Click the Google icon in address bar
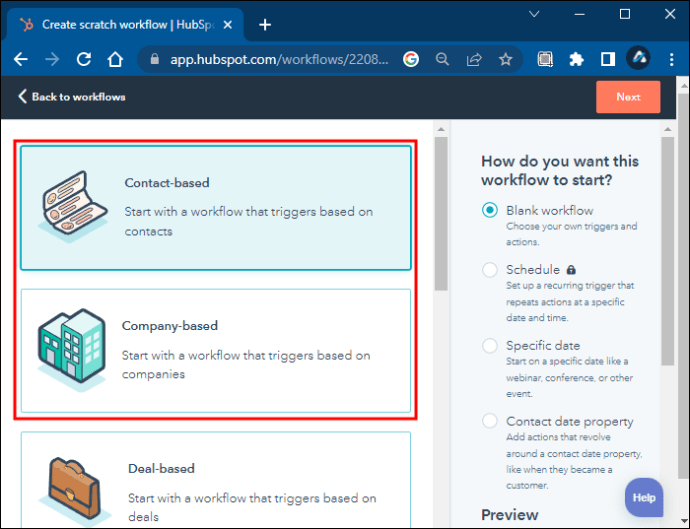 pos(411,59)
